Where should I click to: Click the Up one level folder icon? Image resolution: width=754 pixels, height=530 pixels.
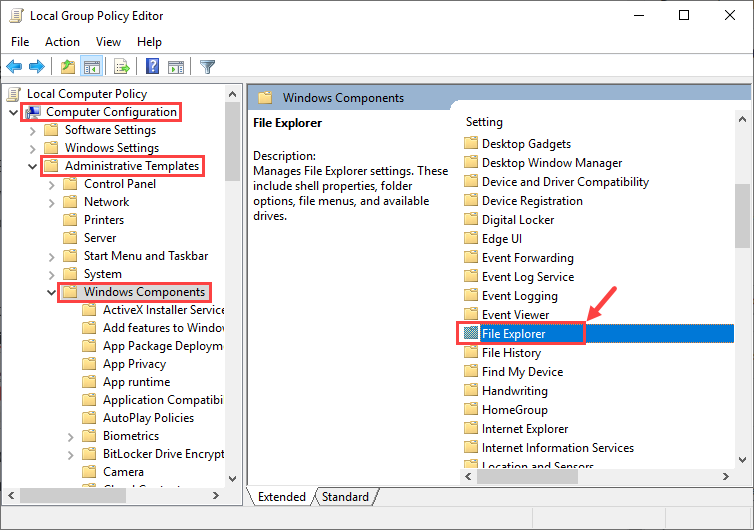67,67
